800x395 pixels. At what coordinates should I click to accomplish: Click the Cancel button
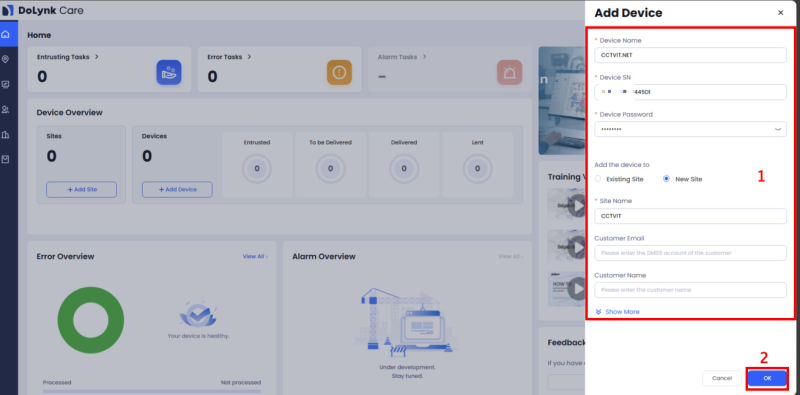click(x=721, y=378)
